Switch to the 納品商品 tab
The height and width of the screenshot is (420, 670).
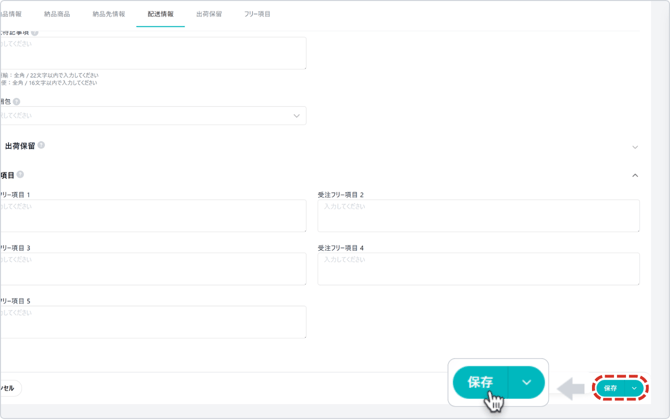click(57, 15)
